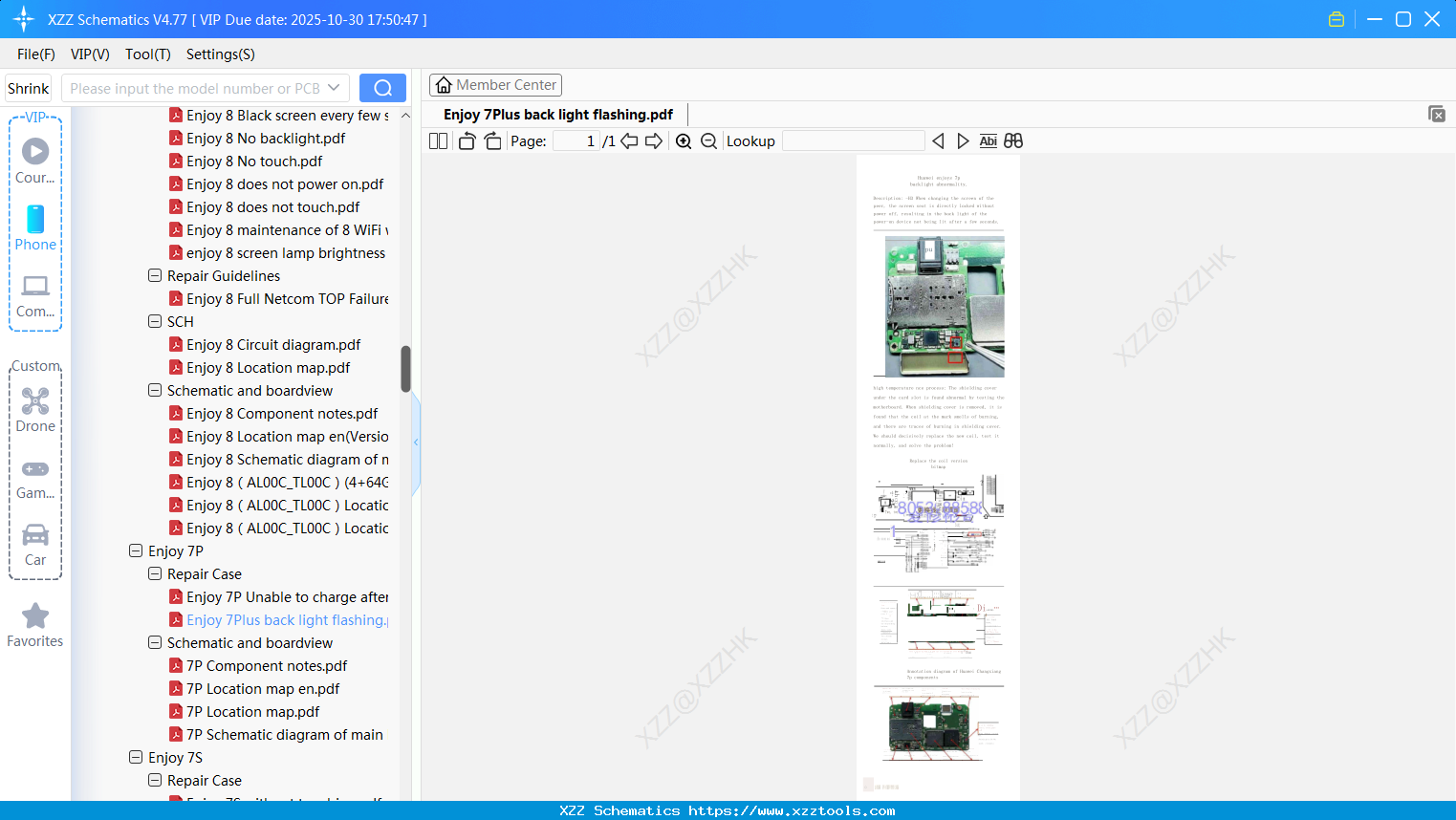Open Favorites star
Image resolution: width=1456 pixels, height=820 pixels.
tap(35, 625)
